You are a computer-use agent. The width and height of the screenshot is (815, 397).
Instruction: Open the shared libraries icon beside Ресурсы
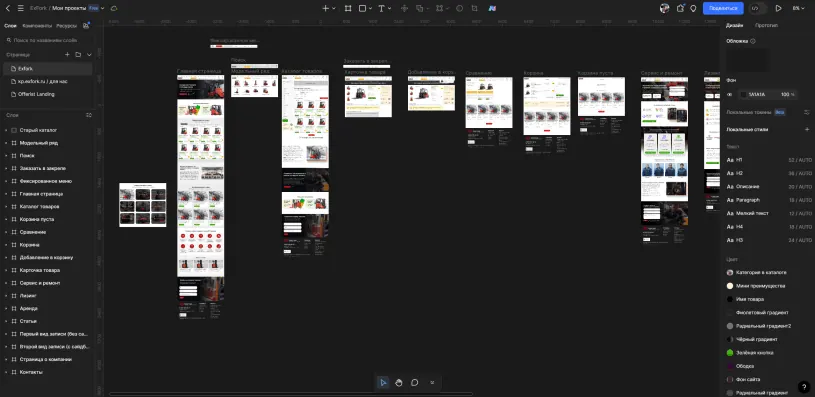(86, 25)
